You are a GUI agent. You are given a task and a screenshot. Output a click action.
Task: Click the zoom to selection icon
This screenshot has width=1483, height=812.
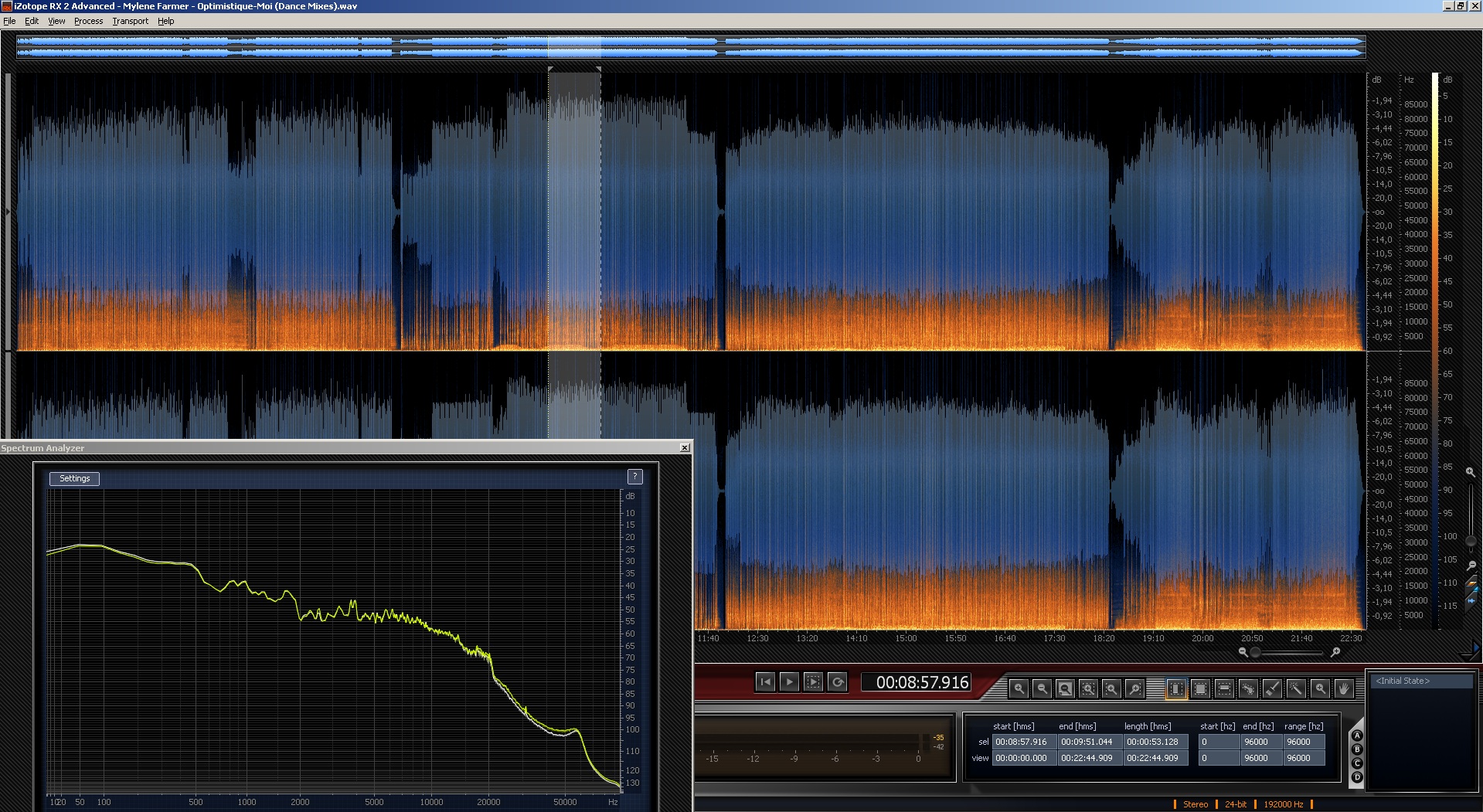click(1088, 688)
